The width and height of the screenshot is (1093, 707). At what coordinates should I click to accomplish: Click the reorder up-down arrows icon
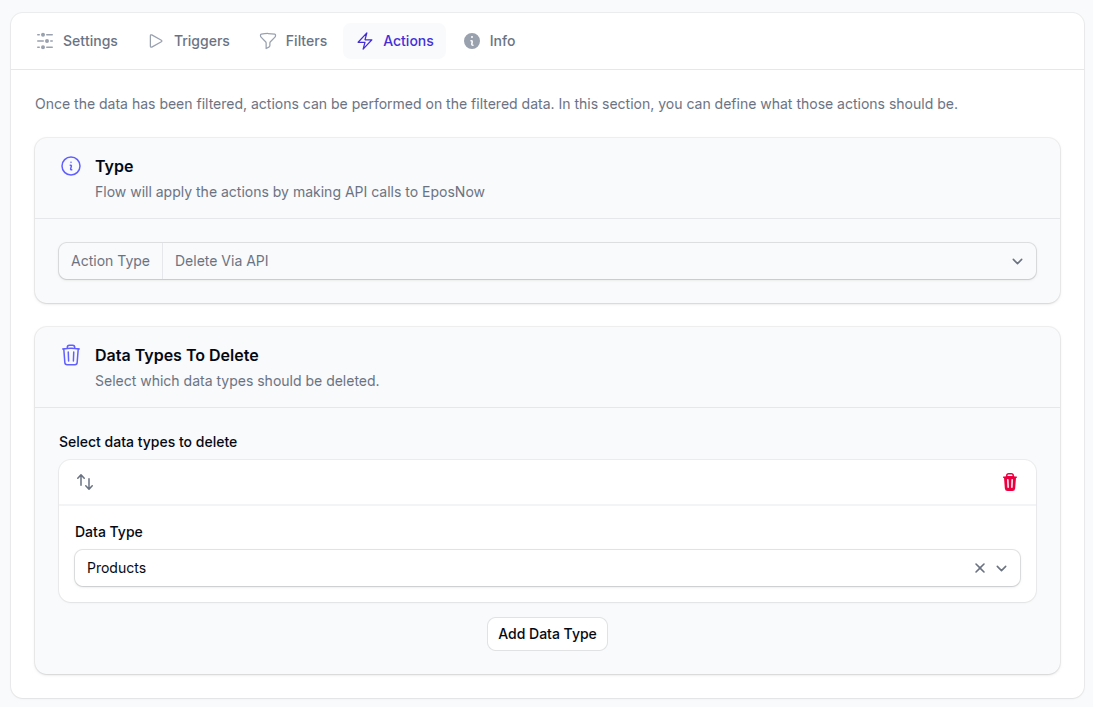[85, 482]
